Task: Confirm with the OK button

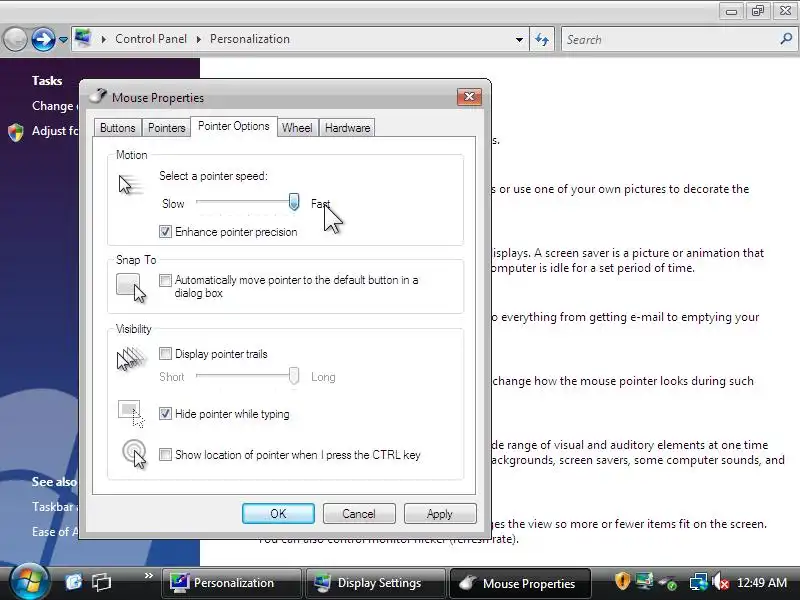Action: tap(278, 514)
